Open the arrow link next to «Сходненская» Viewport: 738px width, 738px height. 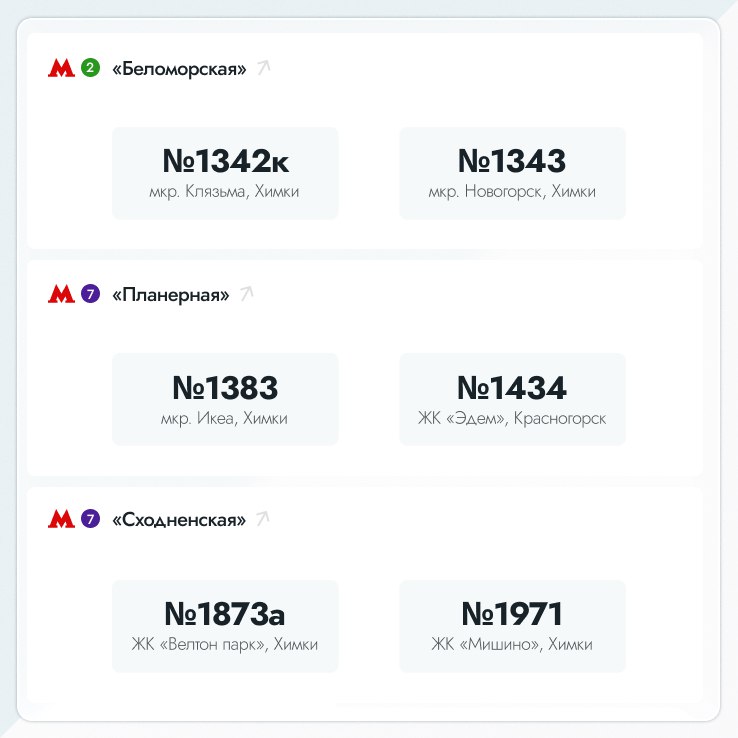(x=264, y=519)
